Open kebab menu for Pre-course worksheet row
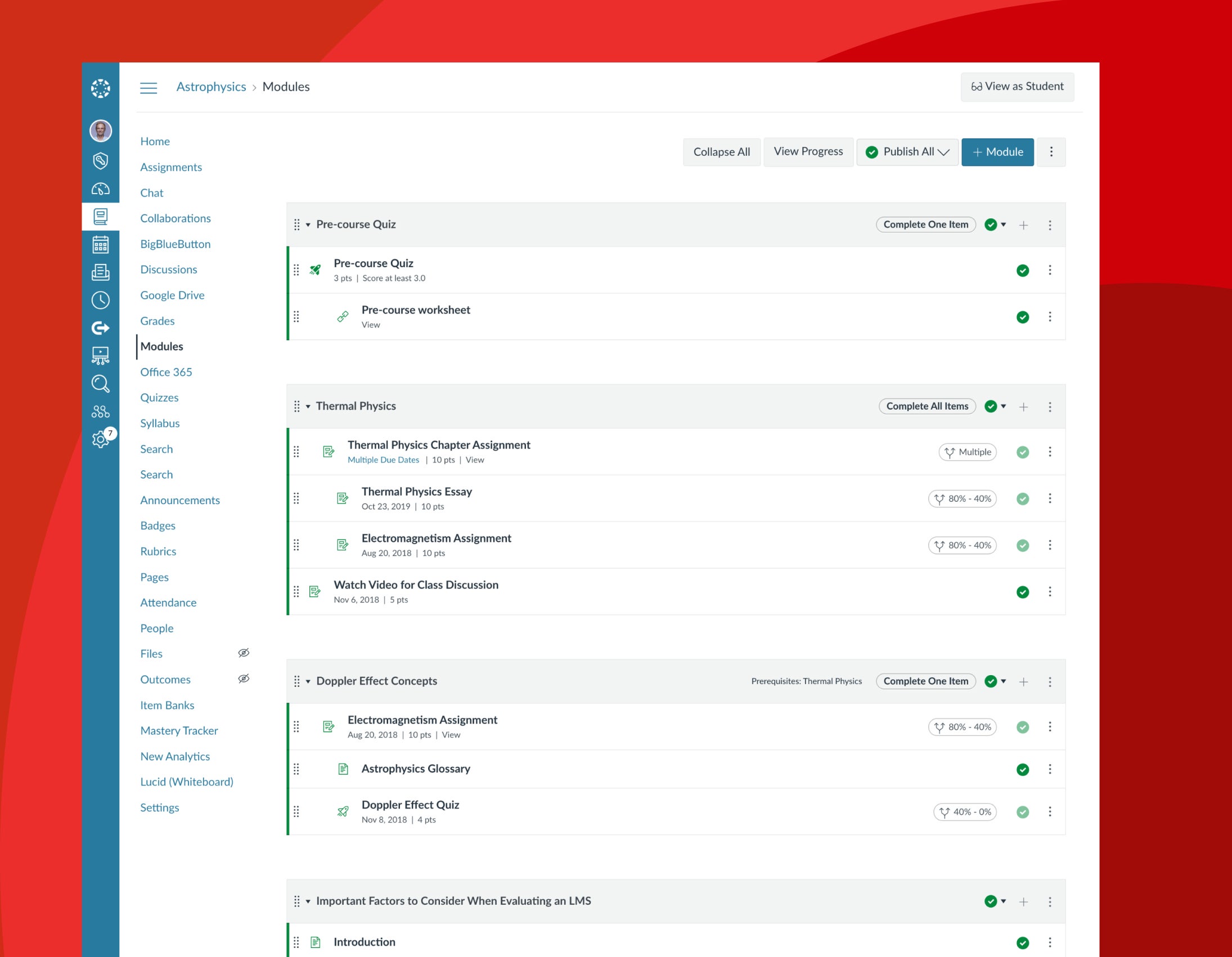 [x=1050, y=317]
